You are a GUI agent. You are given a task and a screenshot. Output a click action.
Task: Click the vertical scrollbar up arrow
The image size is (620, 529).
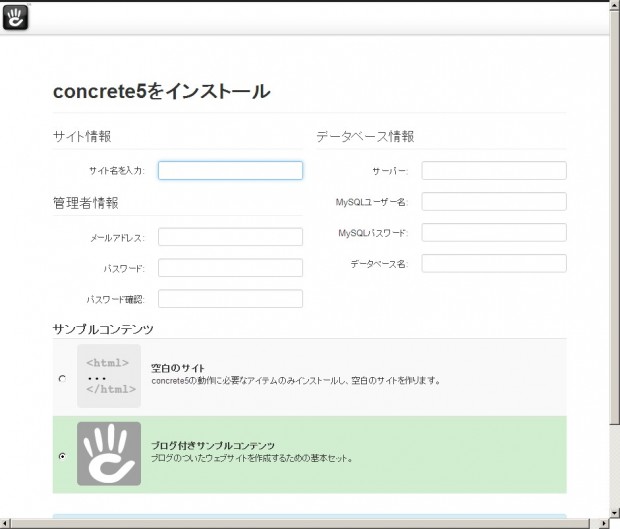coord(615,6)
